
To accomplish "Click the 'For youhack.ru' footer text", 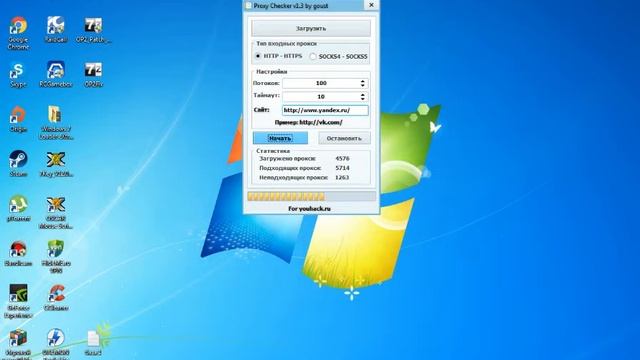I will coord(309,209).
